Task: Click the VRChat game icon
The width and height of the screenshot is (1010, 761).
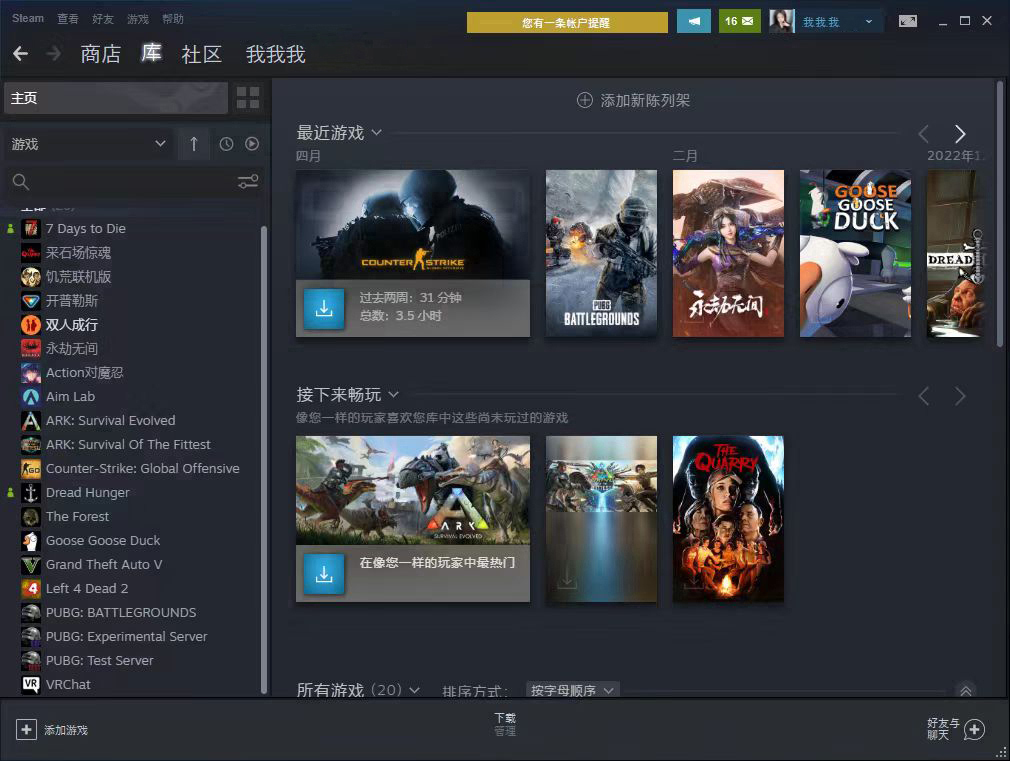Action: (30, 684)
